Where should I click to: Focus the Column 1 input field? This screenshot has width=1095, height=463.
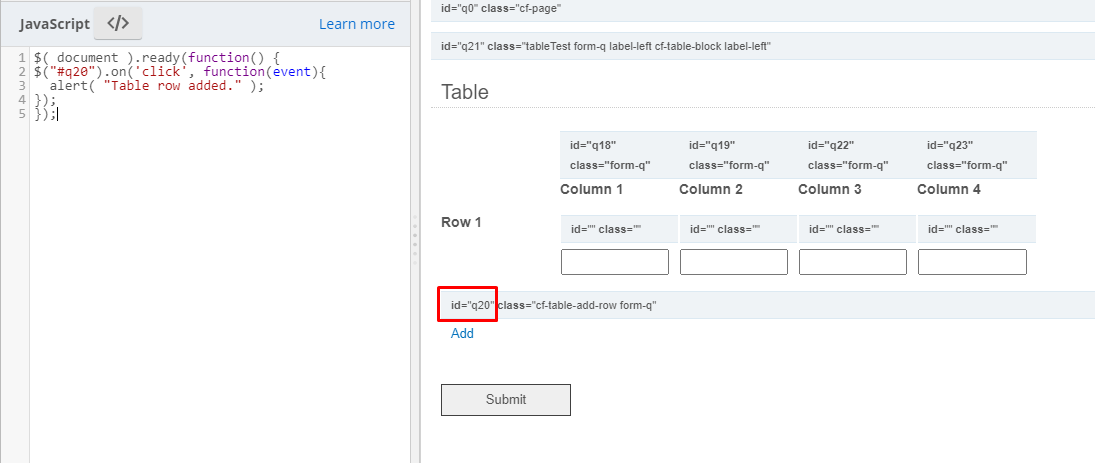(x=615, y=262)
